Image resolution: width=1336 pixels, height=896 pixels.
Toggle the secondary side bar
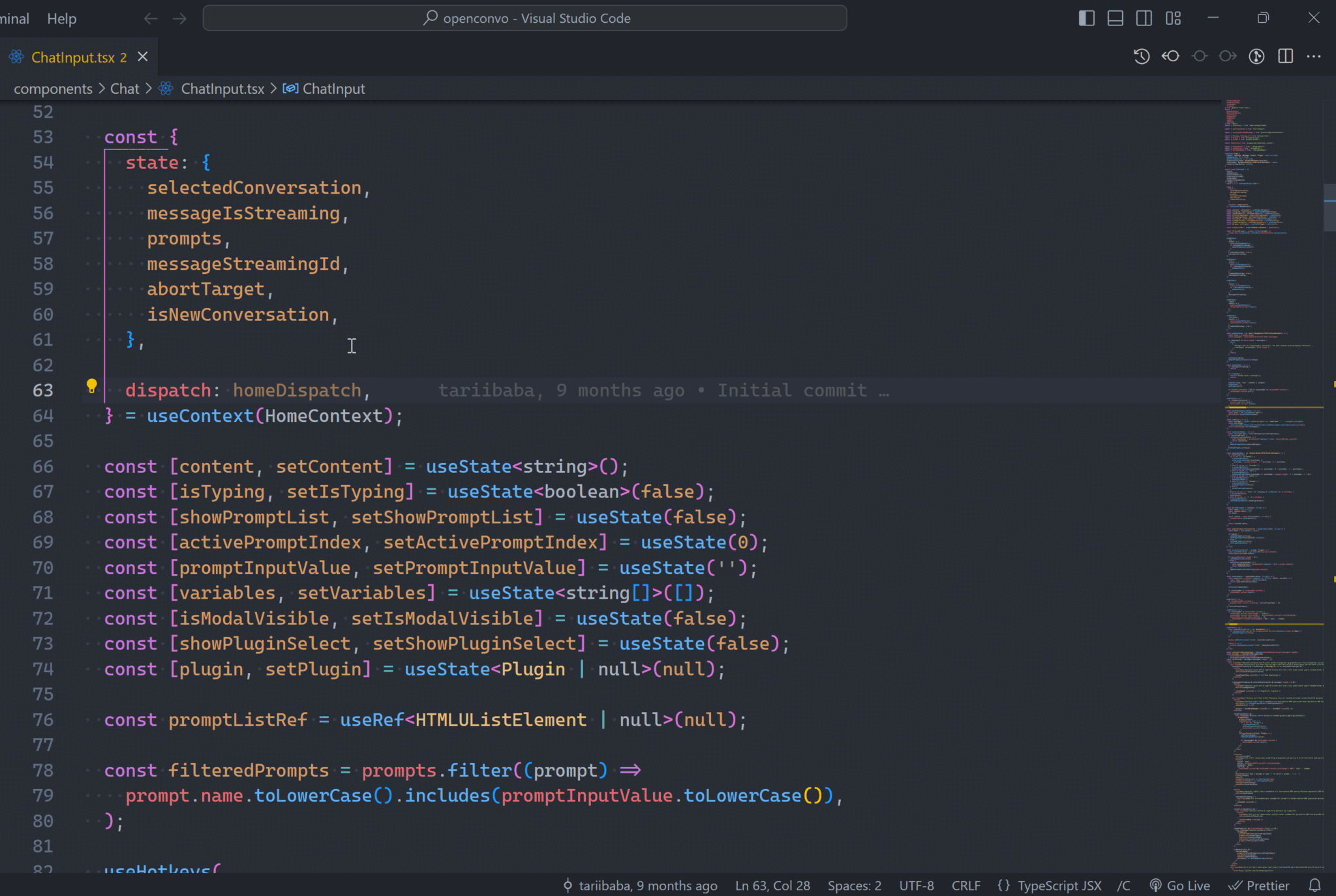[x=1144, y=18]
